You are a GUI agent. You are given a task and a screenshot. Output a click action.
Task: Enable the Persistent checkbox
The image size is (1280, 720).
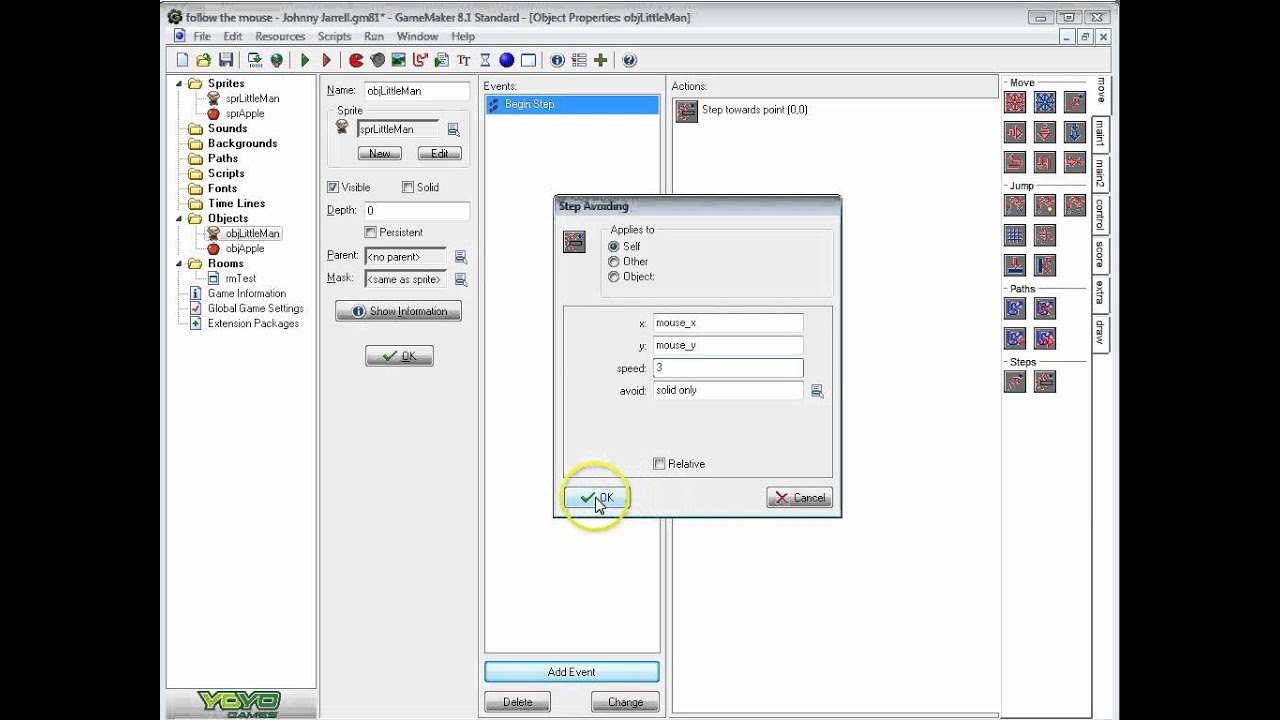click(371, 232)
